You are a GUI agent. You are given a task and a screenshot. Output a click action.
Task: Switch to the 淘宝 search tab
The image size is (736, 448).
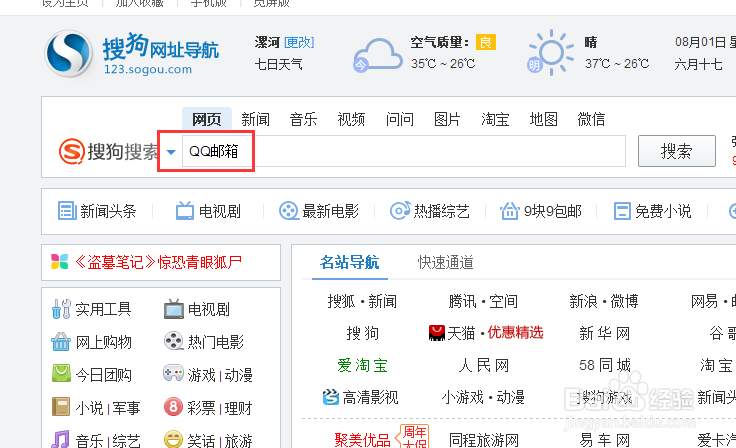point(495,119)
